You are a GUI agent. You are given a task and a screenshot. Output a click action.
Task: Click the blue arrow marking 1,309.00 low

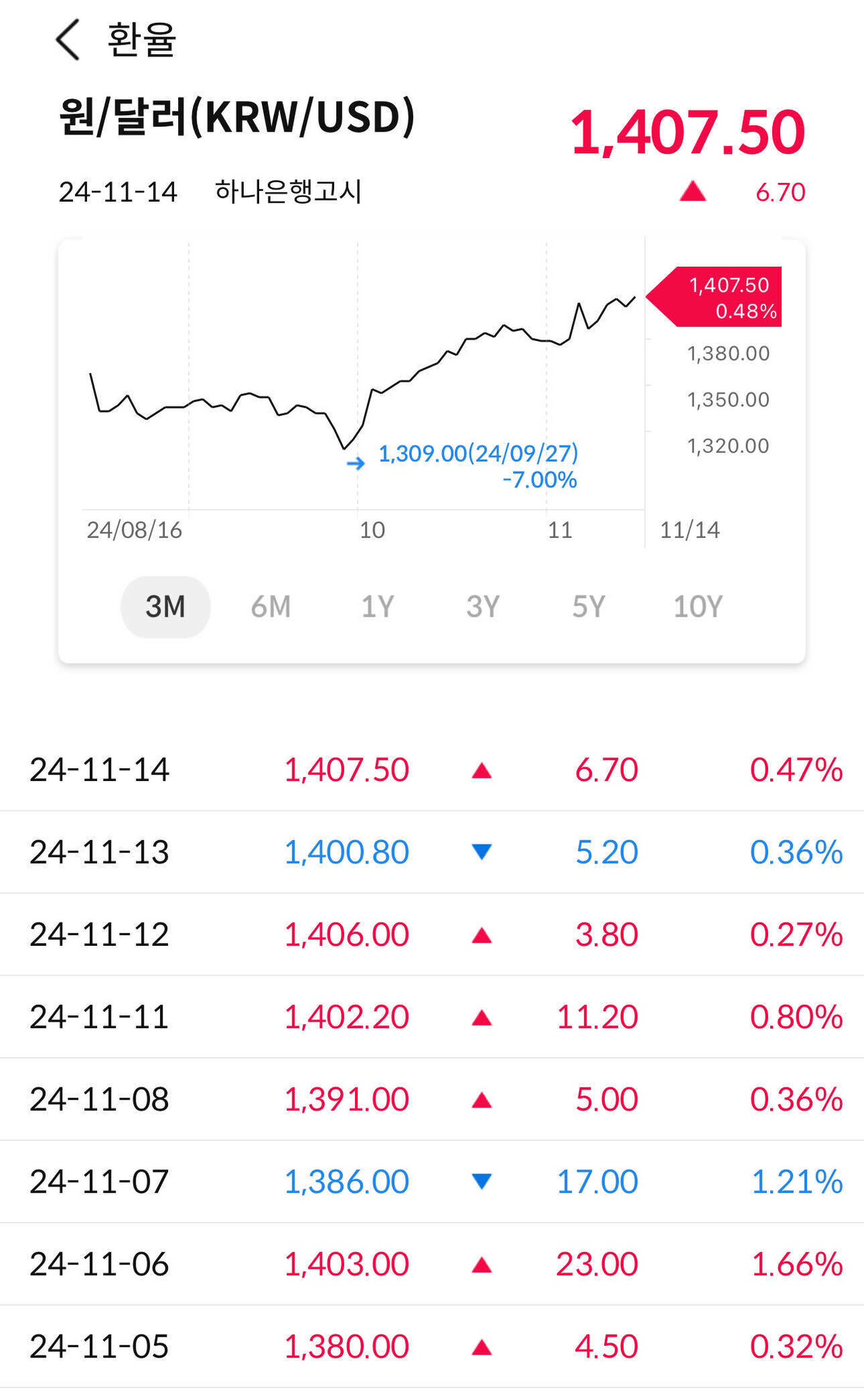(x=356, y=463)
